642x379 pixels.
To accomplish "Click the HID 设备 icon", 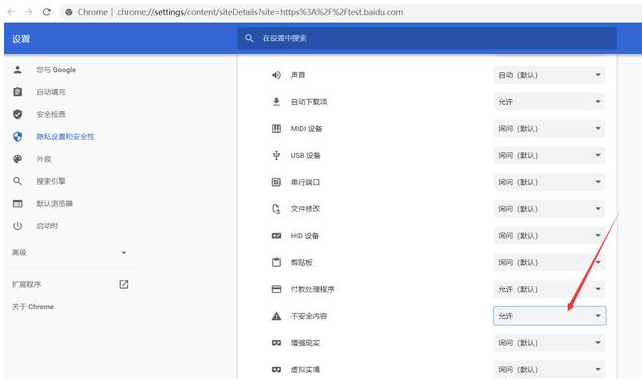I will point(276,236).
